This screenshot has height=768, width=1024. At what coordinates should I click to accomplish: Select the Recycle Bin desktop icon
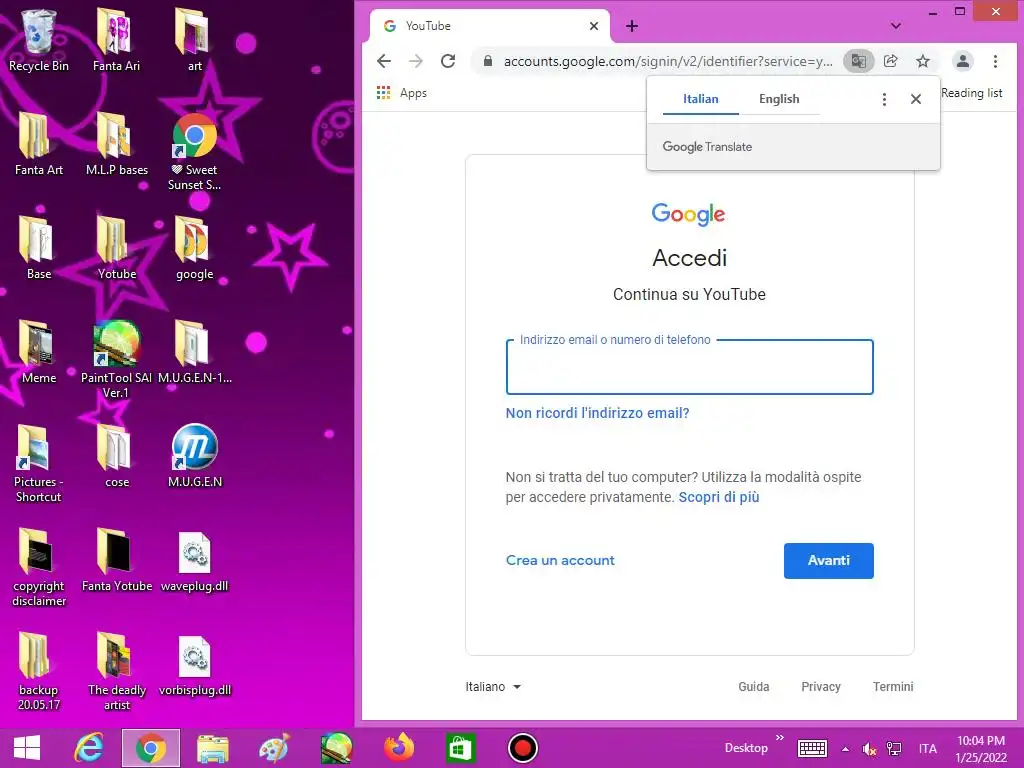[x=39, y=40]
